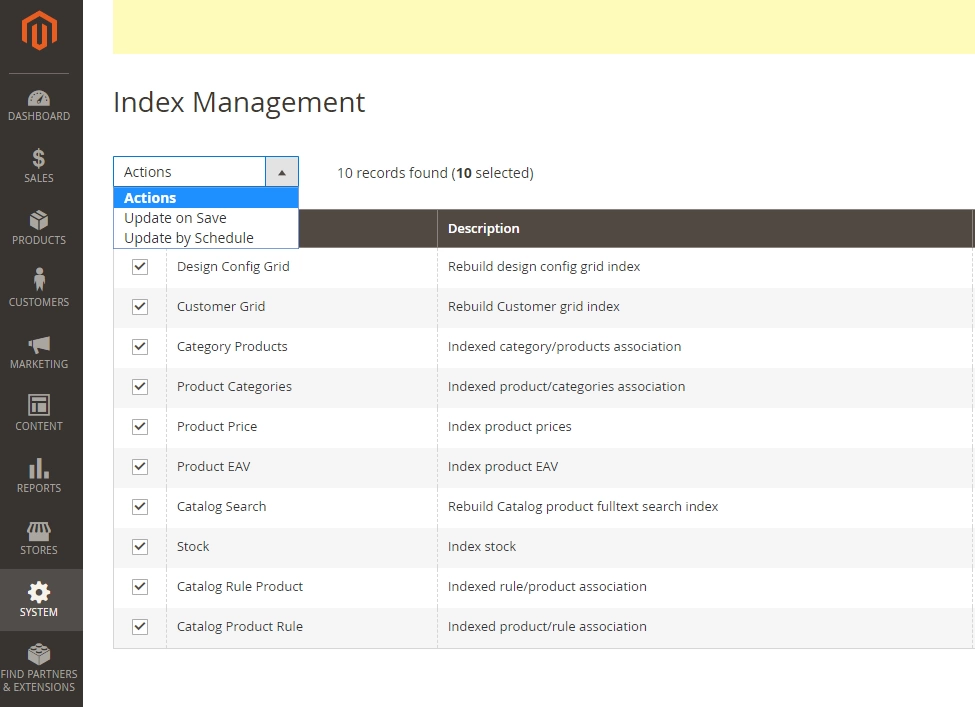
Task: Uncheck the Product Price checkbox
Action: [x=140, y=427]
